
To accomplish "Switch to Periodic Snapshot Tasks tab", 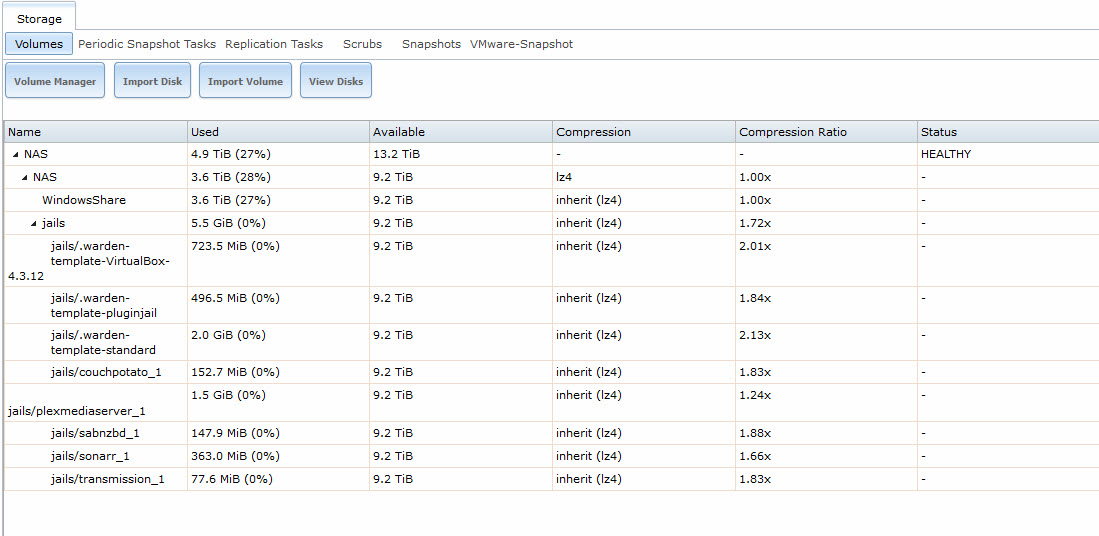I will click(x=147, y=44).
